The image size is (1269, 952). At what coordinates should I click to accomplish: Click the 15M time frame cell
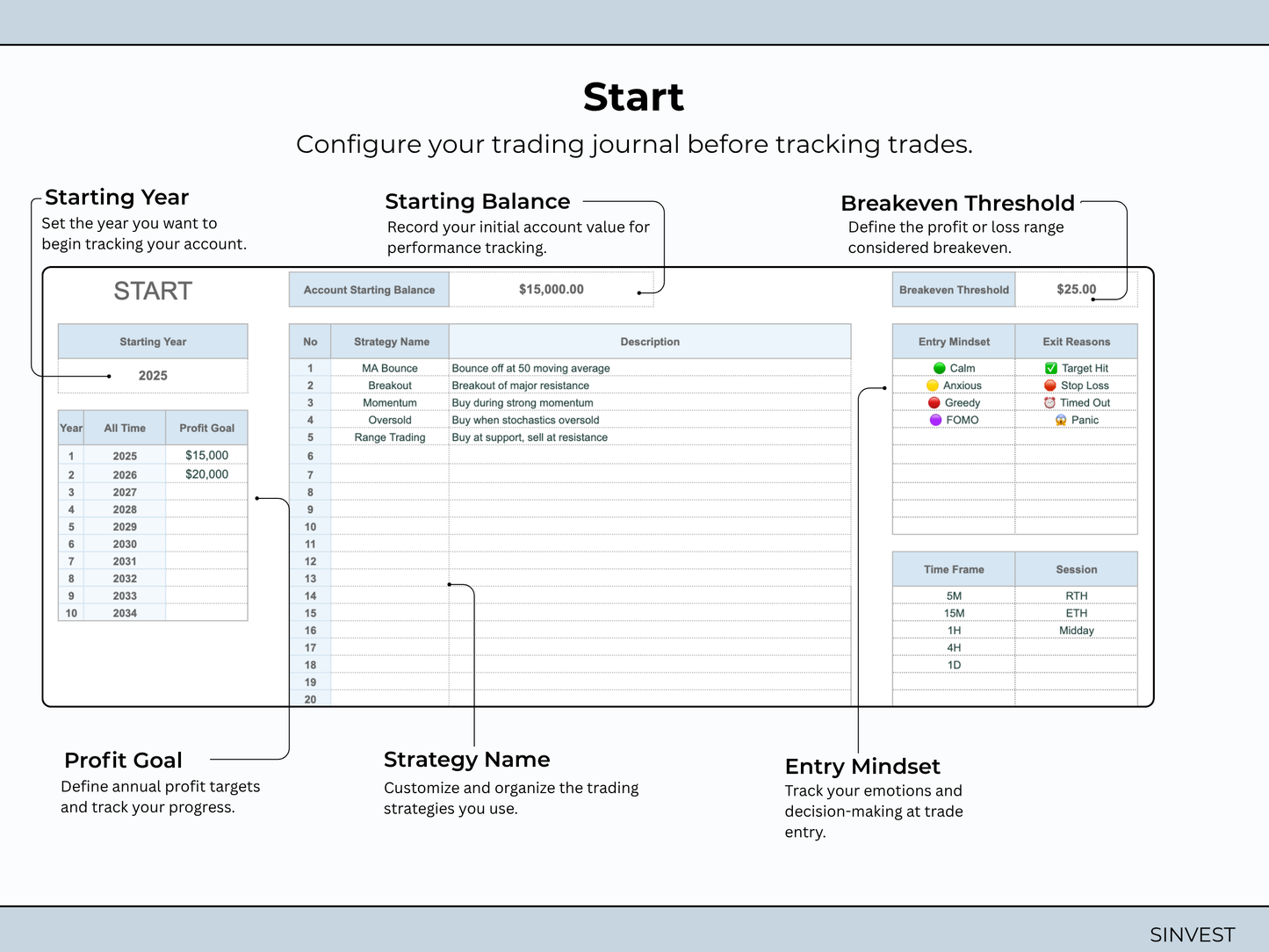[954, 613]
